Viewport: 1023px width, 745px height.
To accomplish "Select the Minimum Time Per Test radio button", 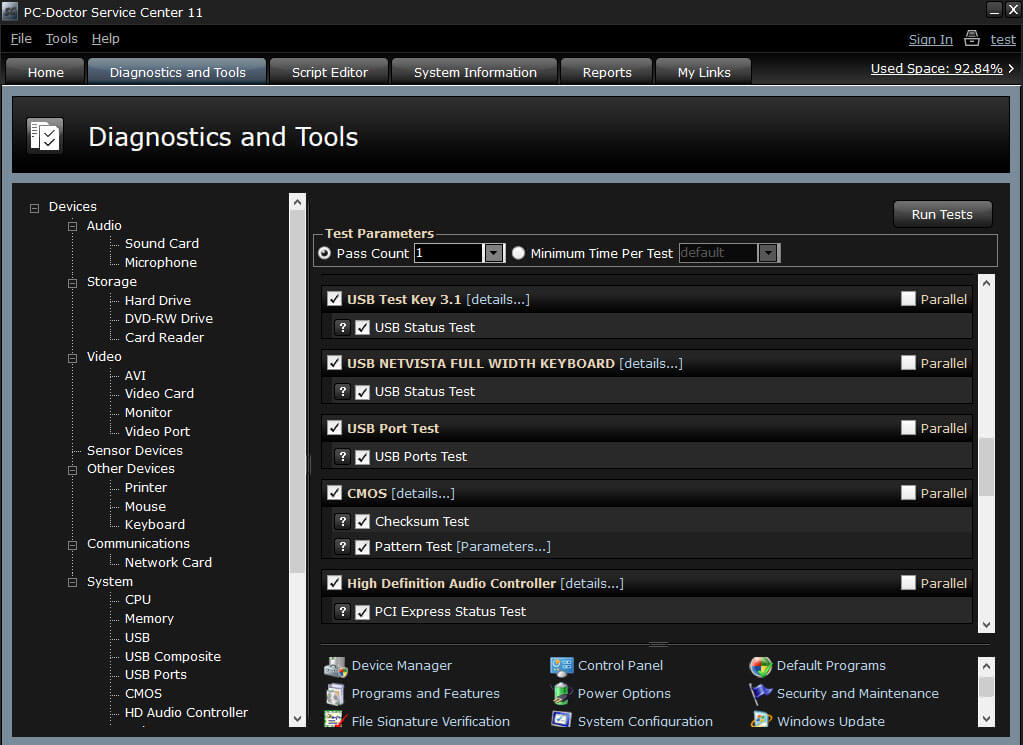I will click(518, 253).
